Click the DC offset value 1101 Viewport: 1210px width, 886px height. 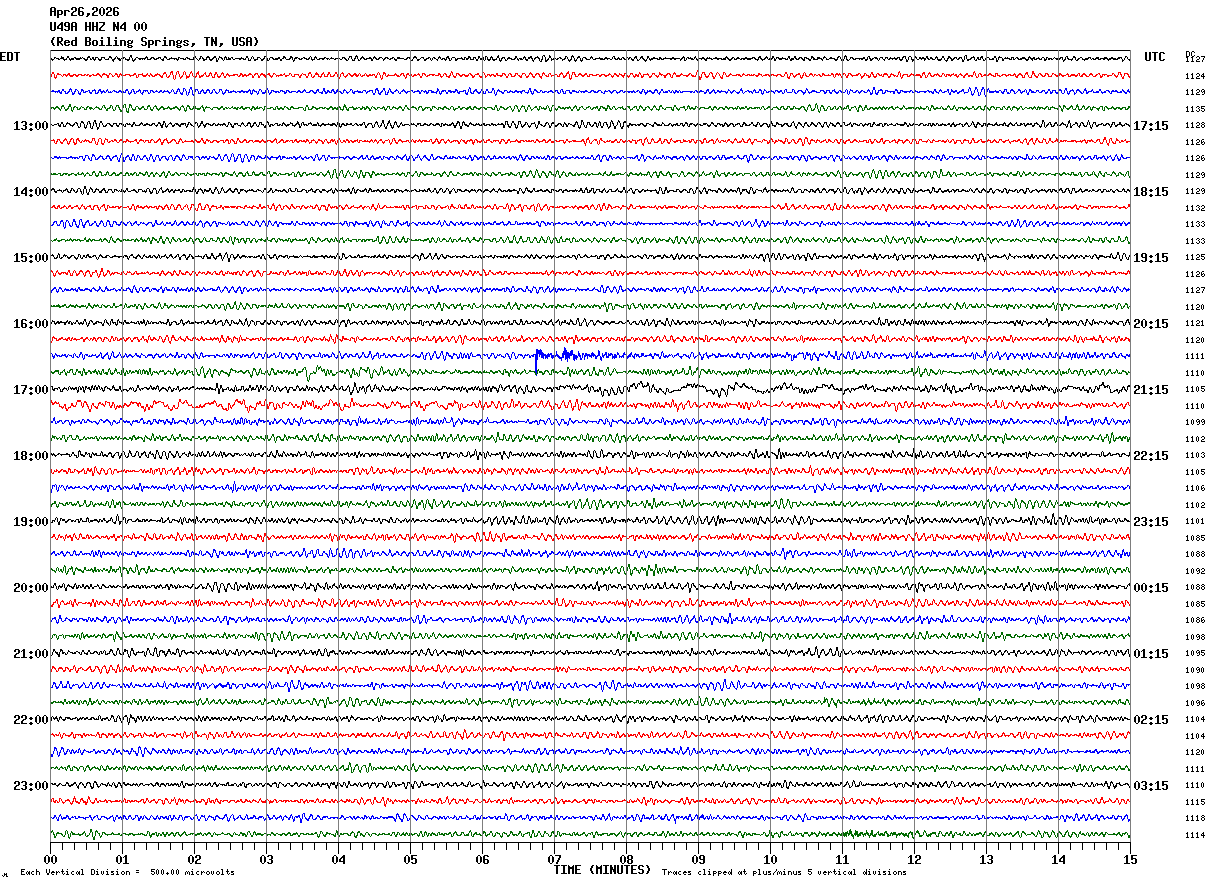1195,521
